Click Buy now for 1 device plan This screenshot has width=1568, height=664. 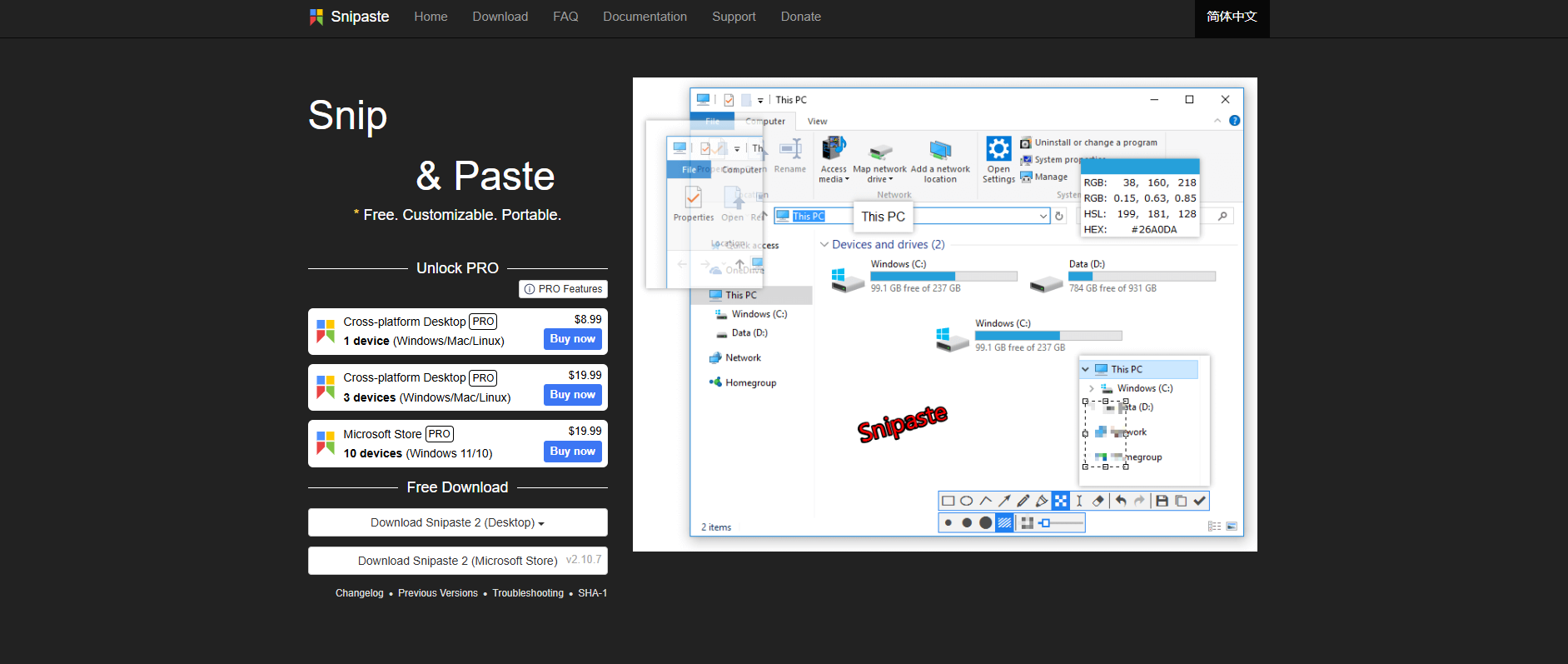pyautogui.click(x=573, y=339)
